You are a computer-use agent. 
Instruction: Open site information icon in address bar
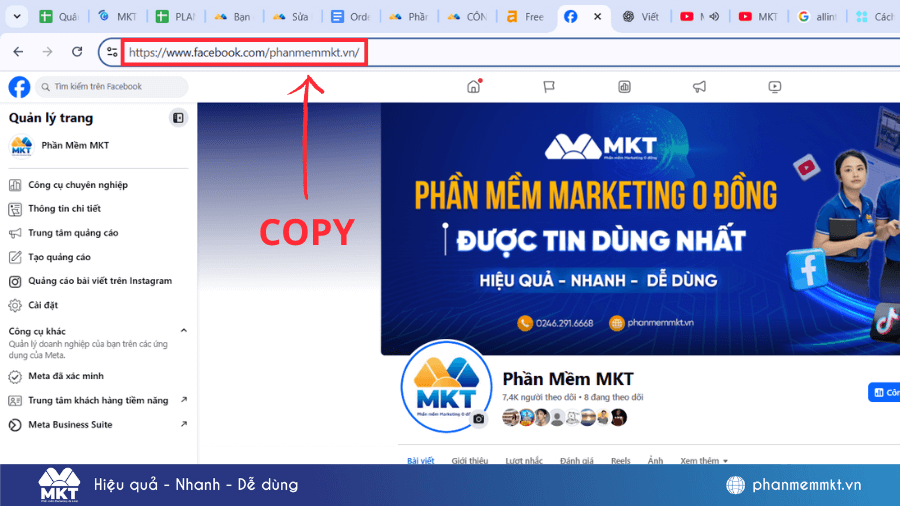pyautogui.click(x=112, y=52)
